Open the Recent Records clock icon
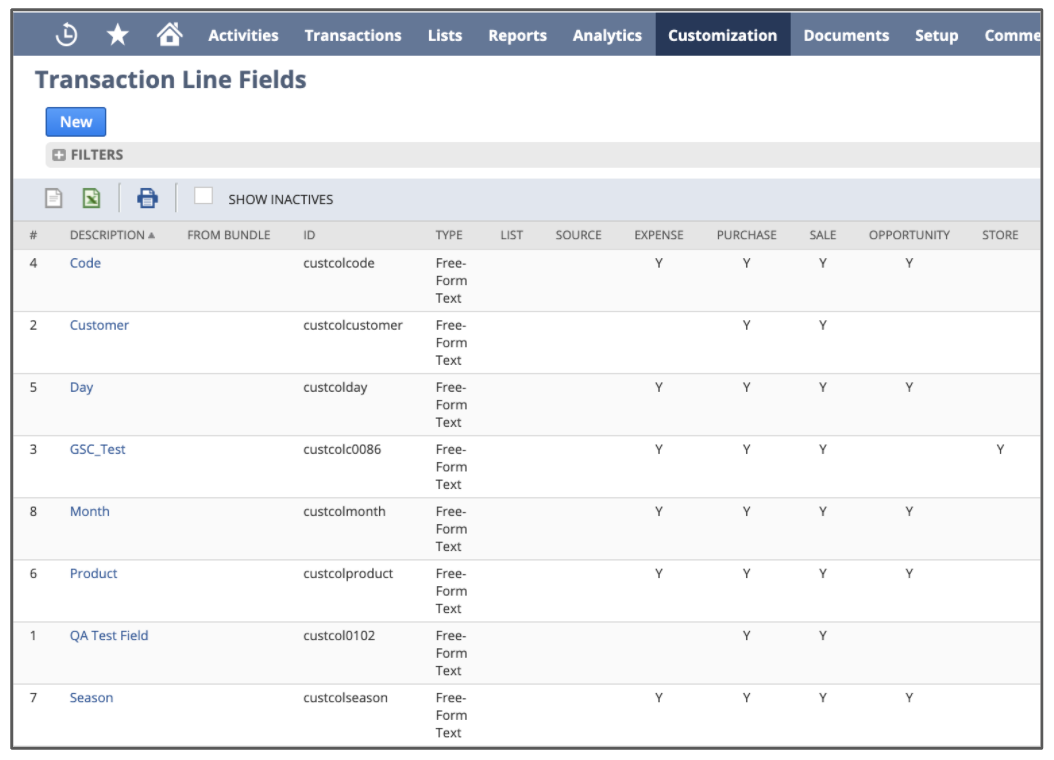Viewport: 1054px width, 760px height. tap(67, 35)
